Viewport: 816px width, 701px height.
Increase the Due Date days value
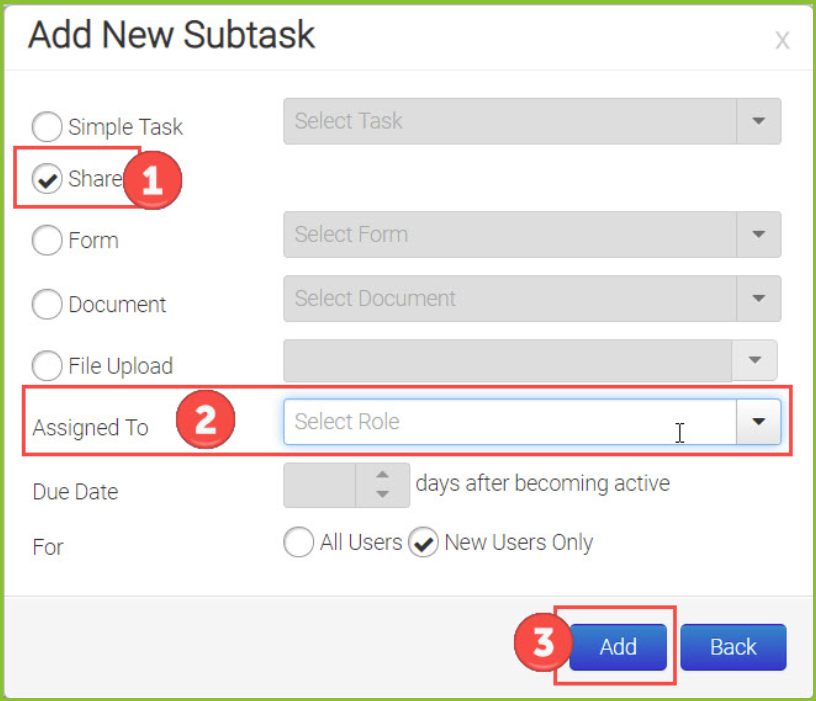(x=382, y=475)
